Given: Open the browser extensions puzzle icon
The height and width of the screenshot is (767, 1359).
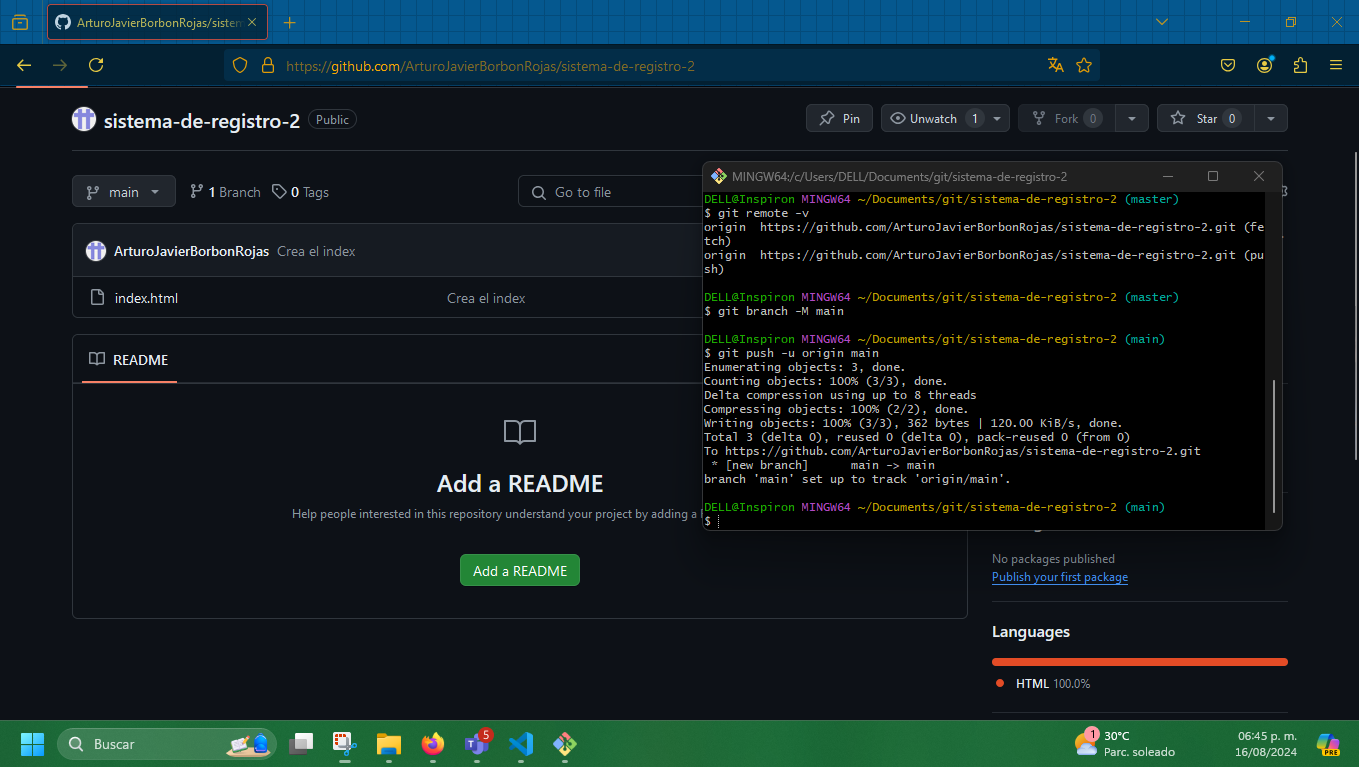Looking at the screenshot, I should (x=1300, y=65).
